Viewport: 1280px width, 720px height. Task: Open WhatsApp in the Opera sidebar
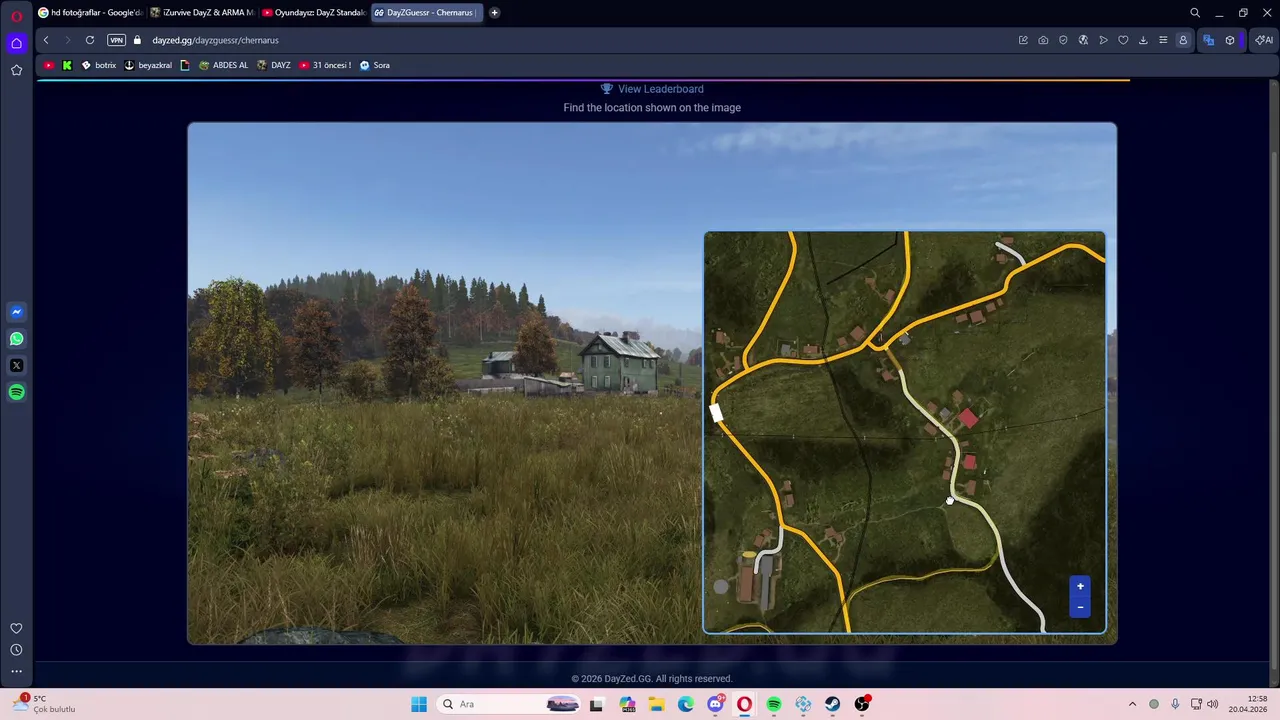(x=16, y=339)
